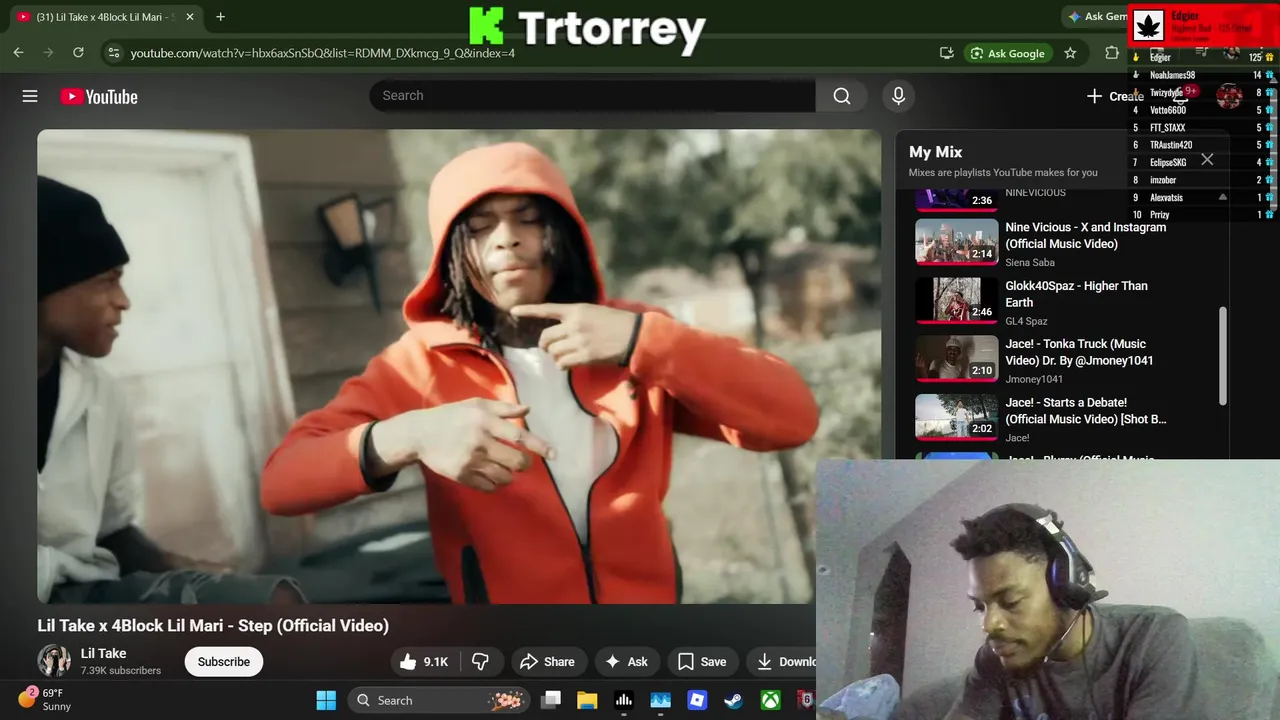Viewport: 1280px width, 720px height.
Task: Play Jace! Starts a Debate video
Action: pyautogui.click(x=1085, y=410)
